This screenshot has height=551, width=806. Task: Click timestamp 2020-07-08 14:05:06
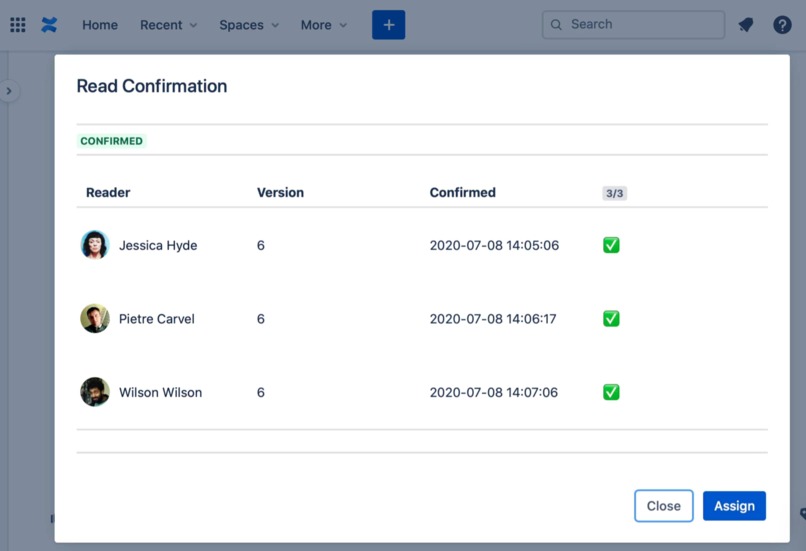pos(494,245)
